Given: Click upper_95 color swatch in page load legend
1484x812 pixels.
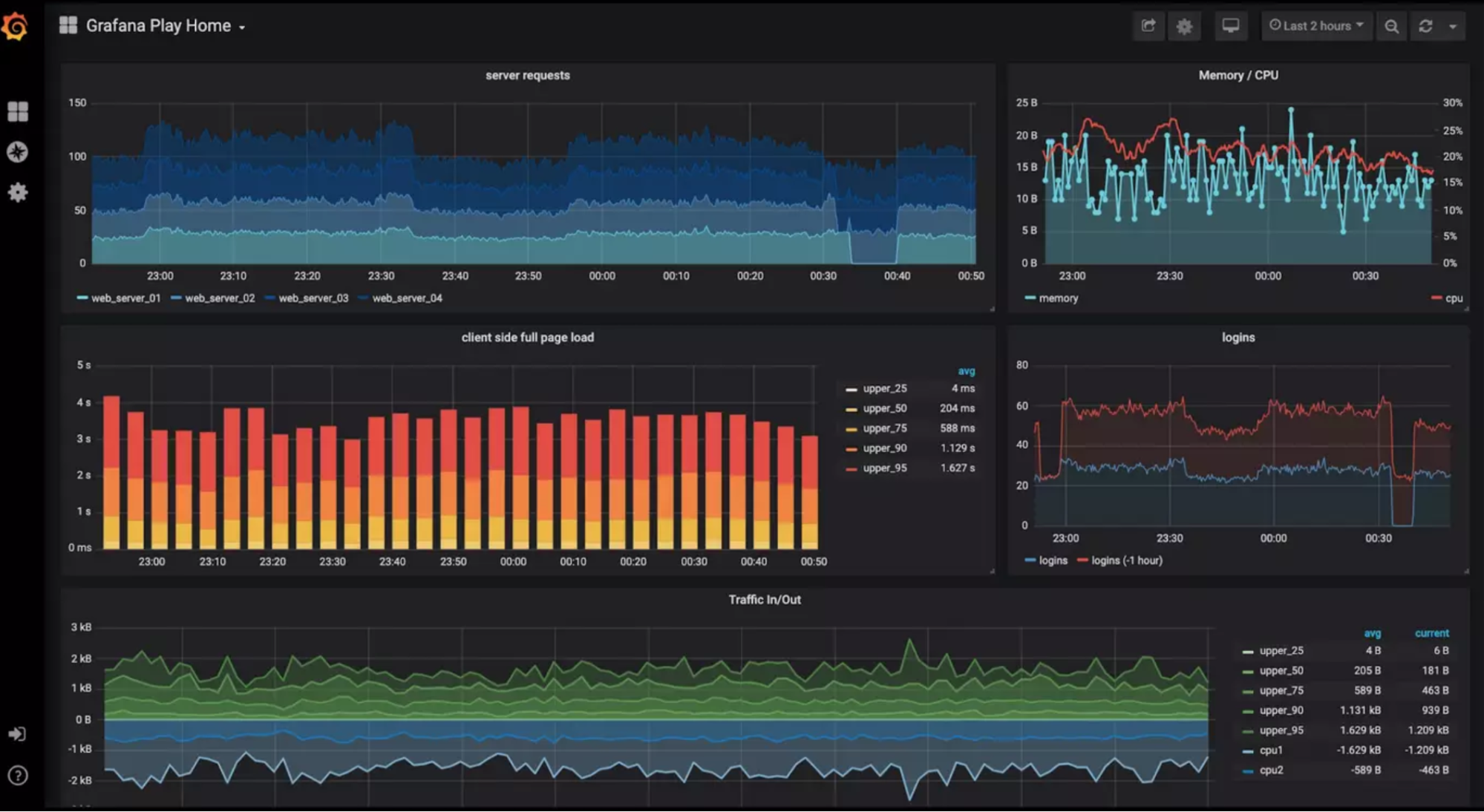Looking at the screenshot, I should [851, 468].
